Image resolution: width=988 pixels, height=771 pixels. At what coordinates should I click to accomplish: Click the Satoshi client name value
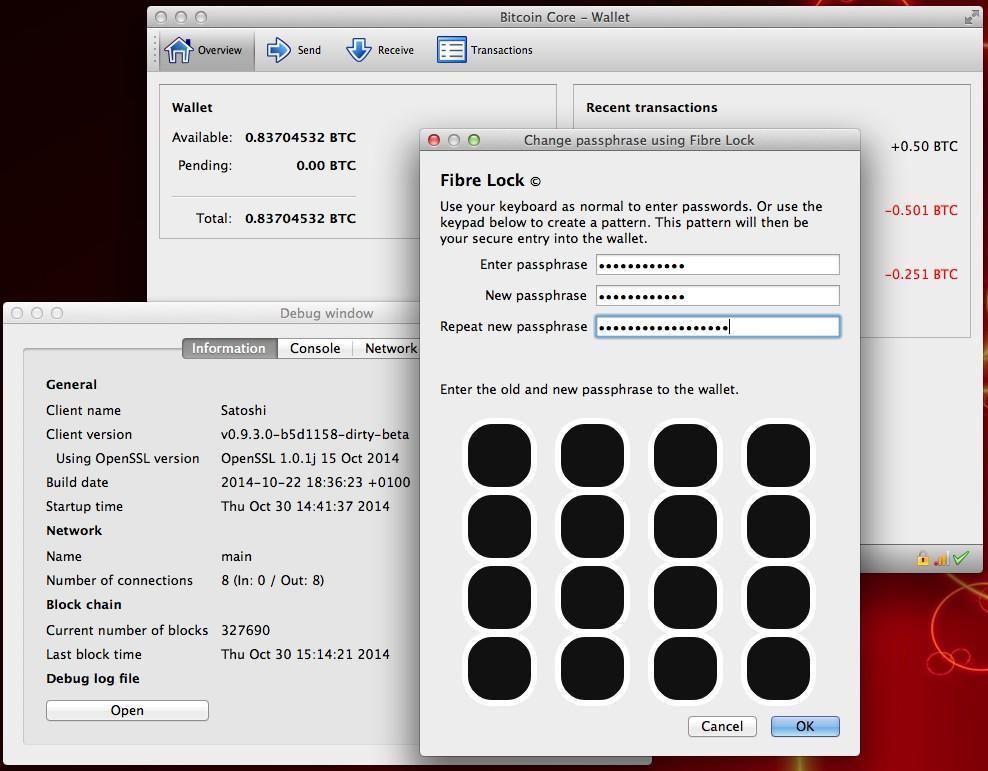coord(243,411)
